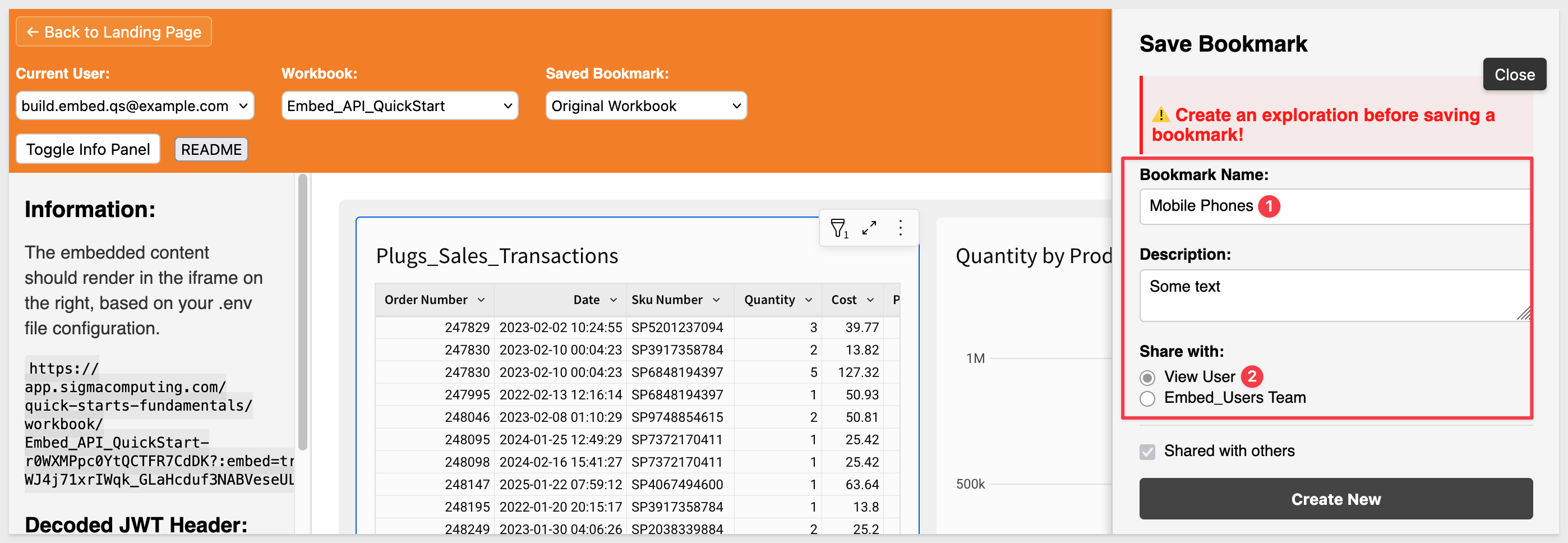Click the 500k axis label on chart

[970, 485]
